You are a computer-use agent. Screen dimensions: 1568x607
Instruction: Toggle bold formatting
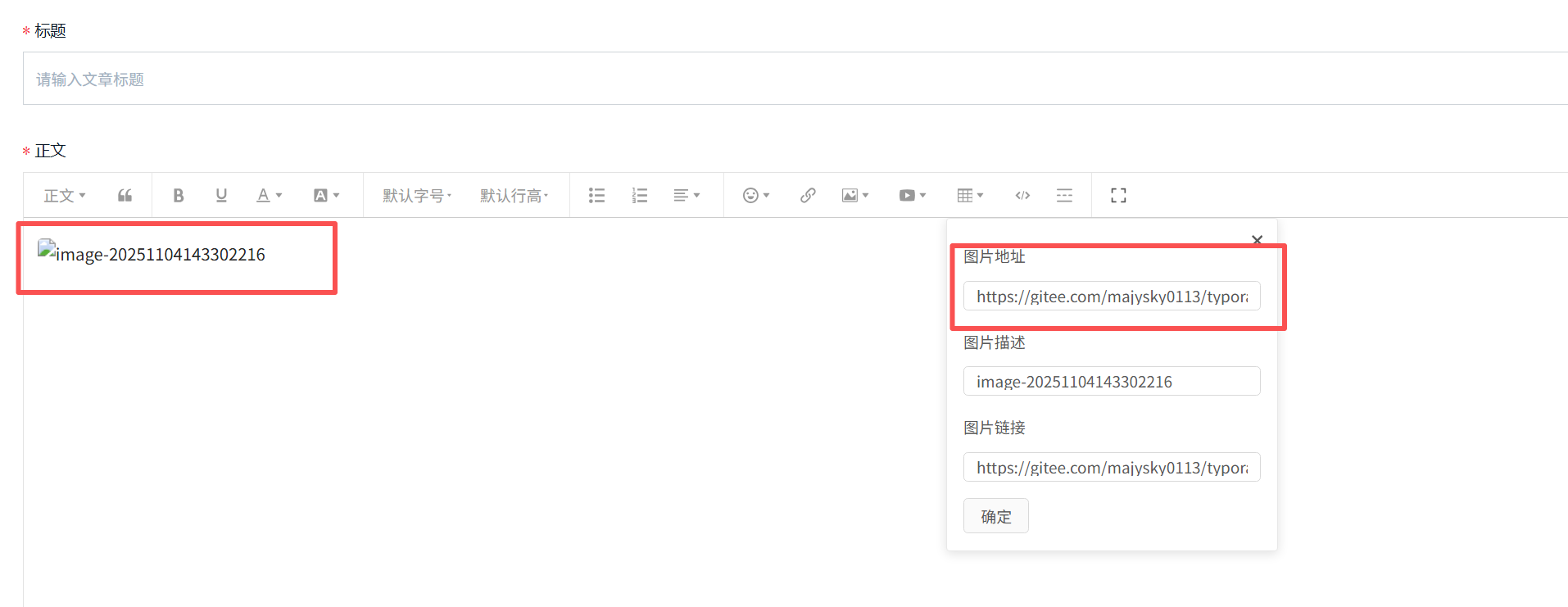pyautogui.click(x=179, y=196)
